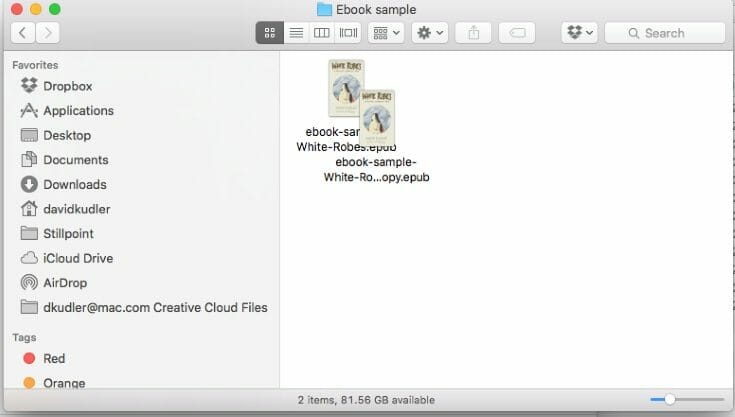735x417 pixels.
Task: Open the Dropbox toolbar dropdown
Action: 580,33
